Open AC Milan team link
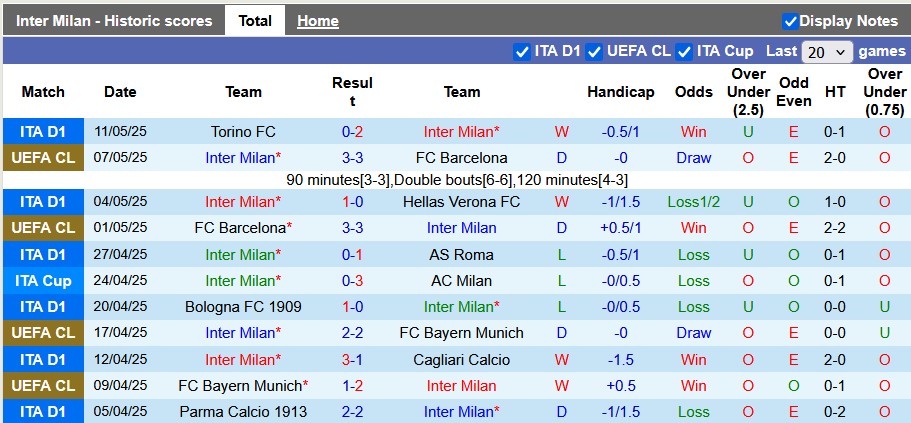Image resolution: width=911 pixels, height=423 pixels. 461,281
